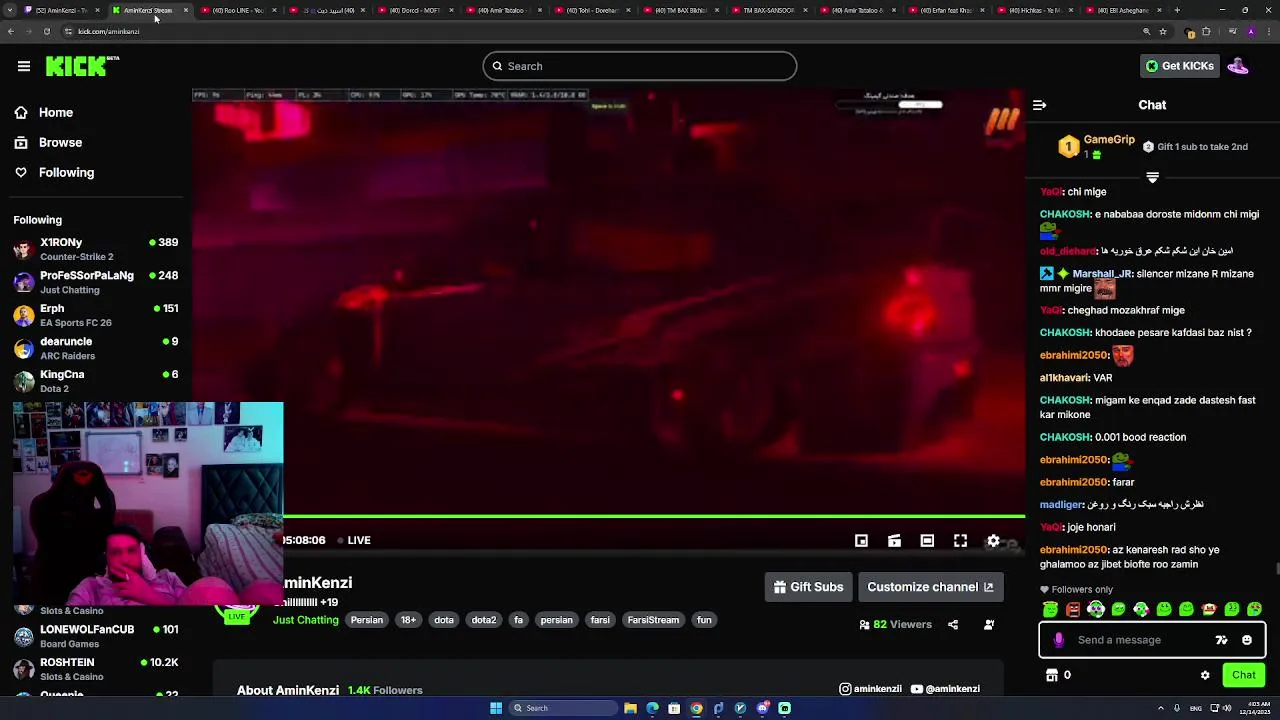Open X1ROHy's followed channel
The height and width of the screenshot is (720, 1280).
coord(96,249)
